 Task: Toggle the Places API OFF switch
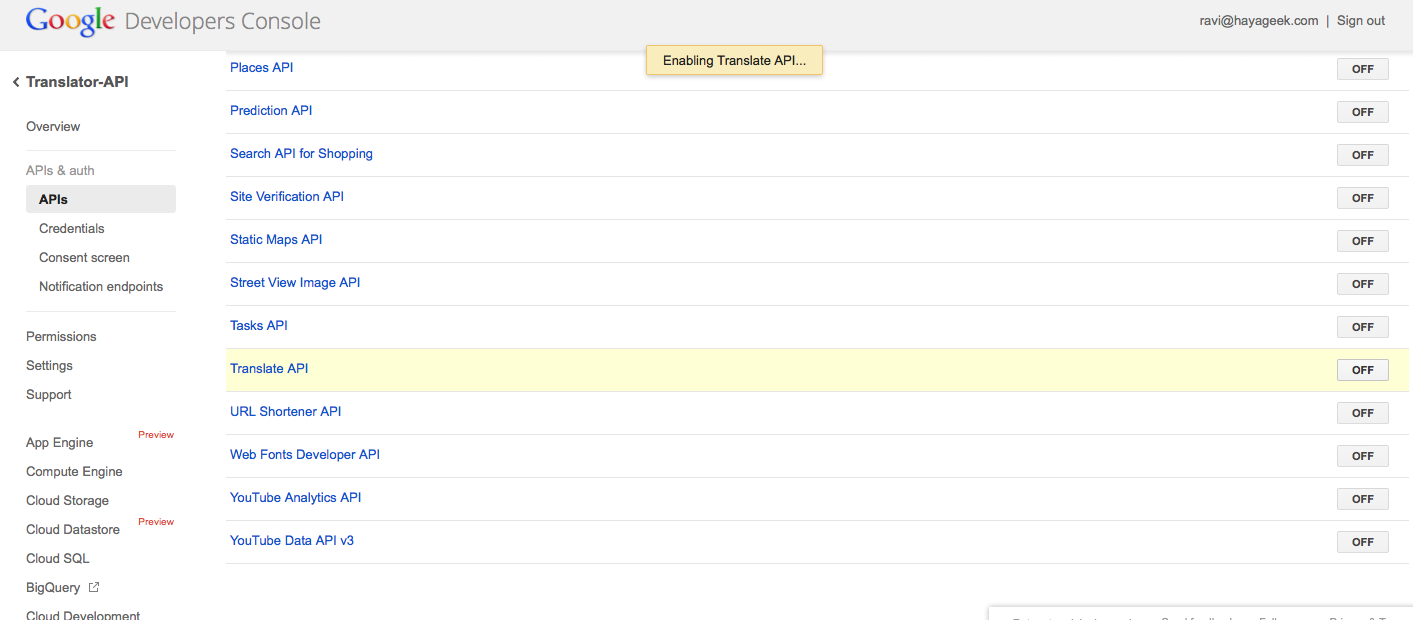[x=1362, y=69]
